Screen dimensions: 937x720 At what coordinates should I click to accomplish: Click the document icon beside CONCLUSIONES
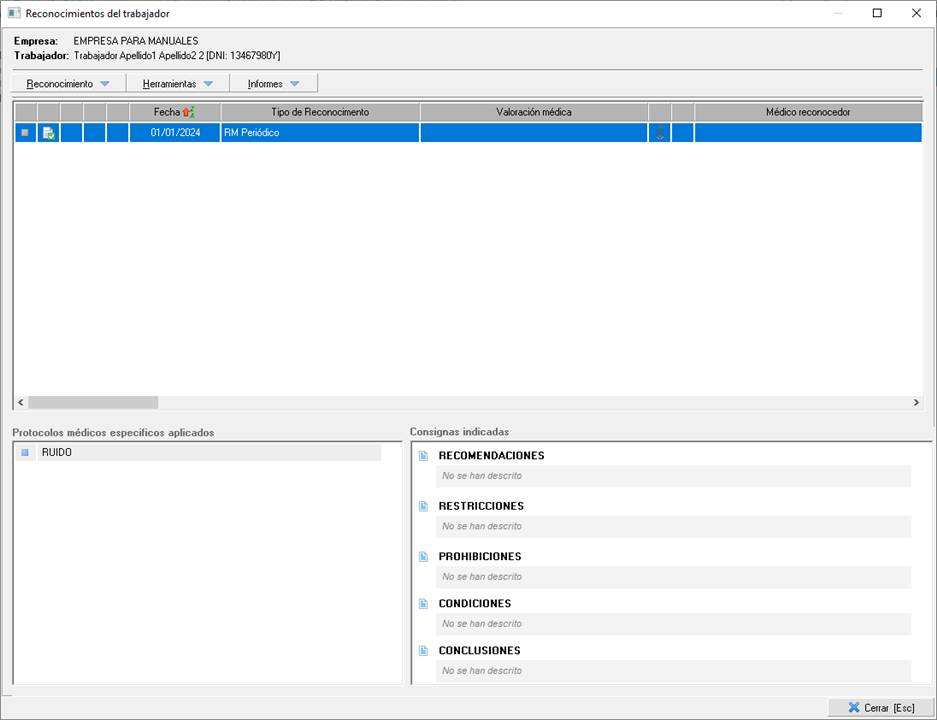pos(423,651)
